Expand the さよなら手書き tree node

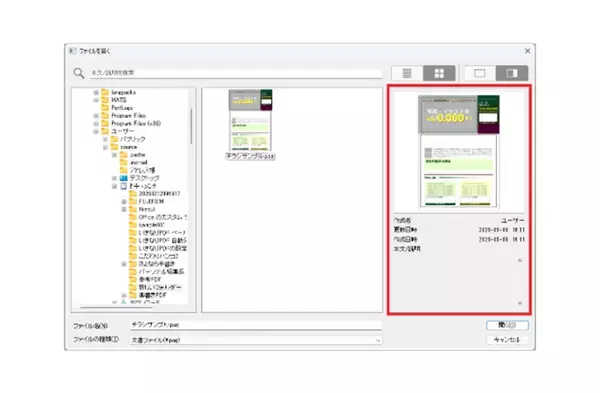point(124,264)
